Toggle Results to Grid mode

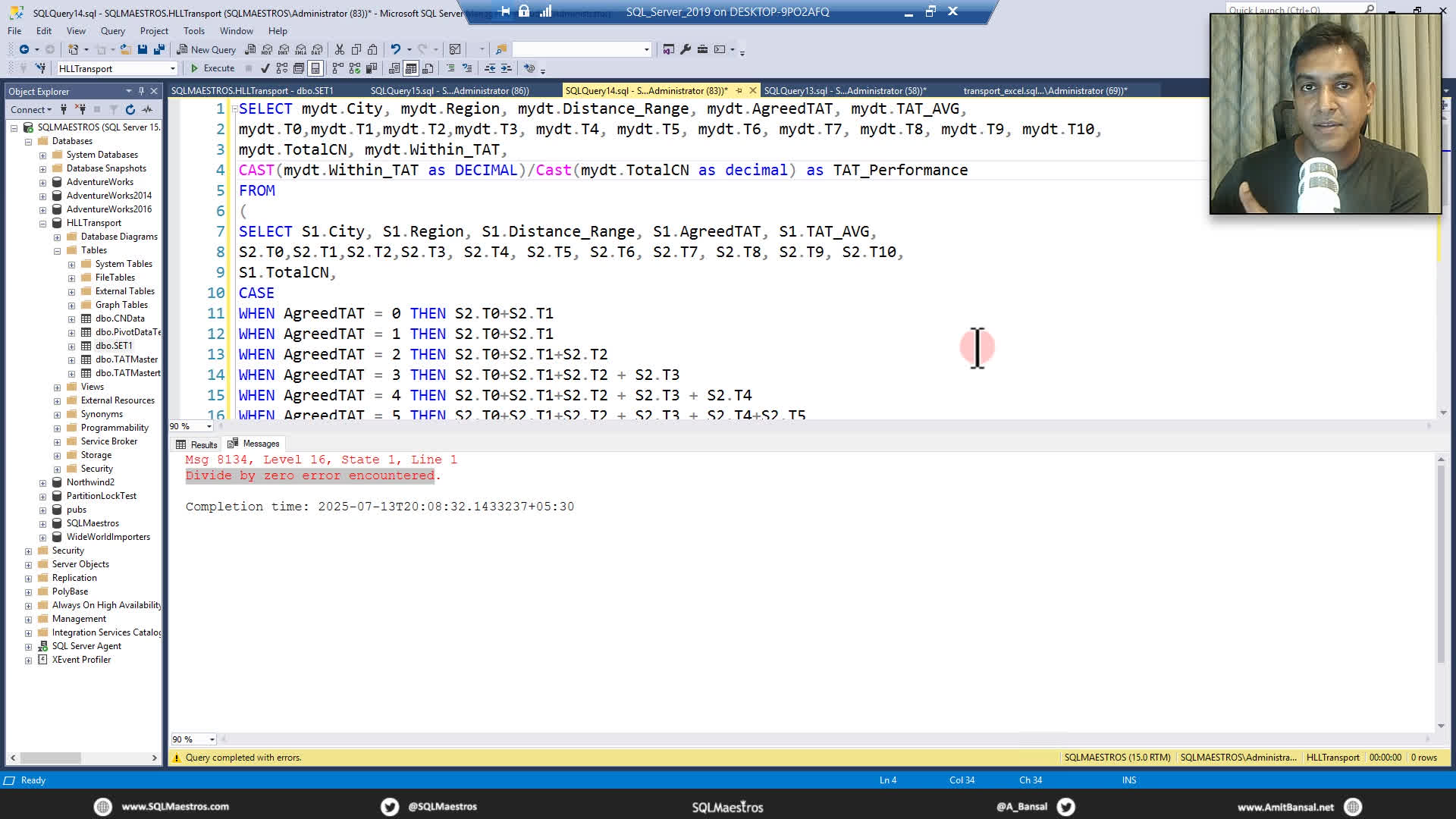(x=411, y=68)
